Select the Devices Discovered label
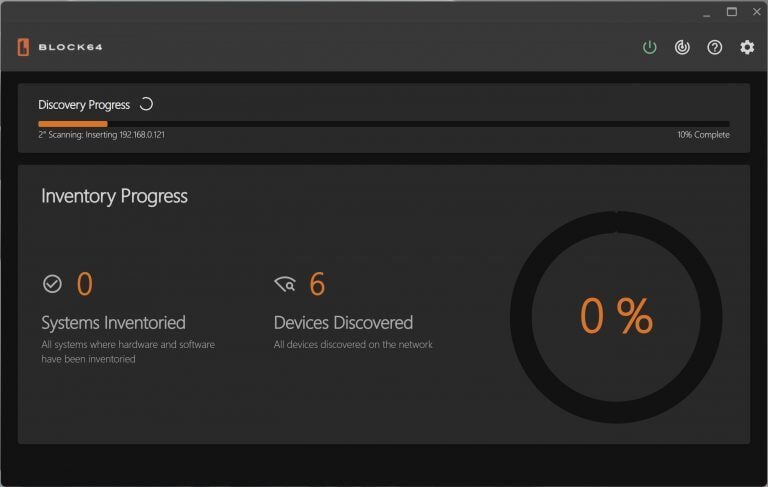768x487 pixels. (343, 323)
